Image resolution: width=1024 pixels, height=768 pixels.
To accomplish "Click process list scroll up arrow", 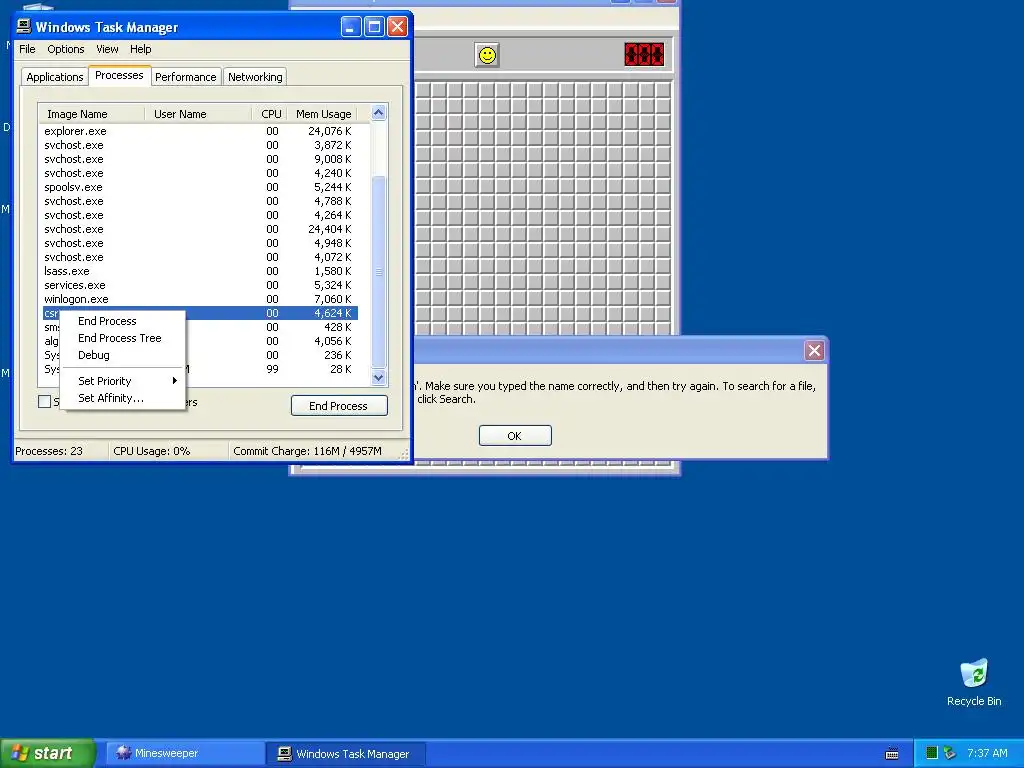I will coord(378,113).
